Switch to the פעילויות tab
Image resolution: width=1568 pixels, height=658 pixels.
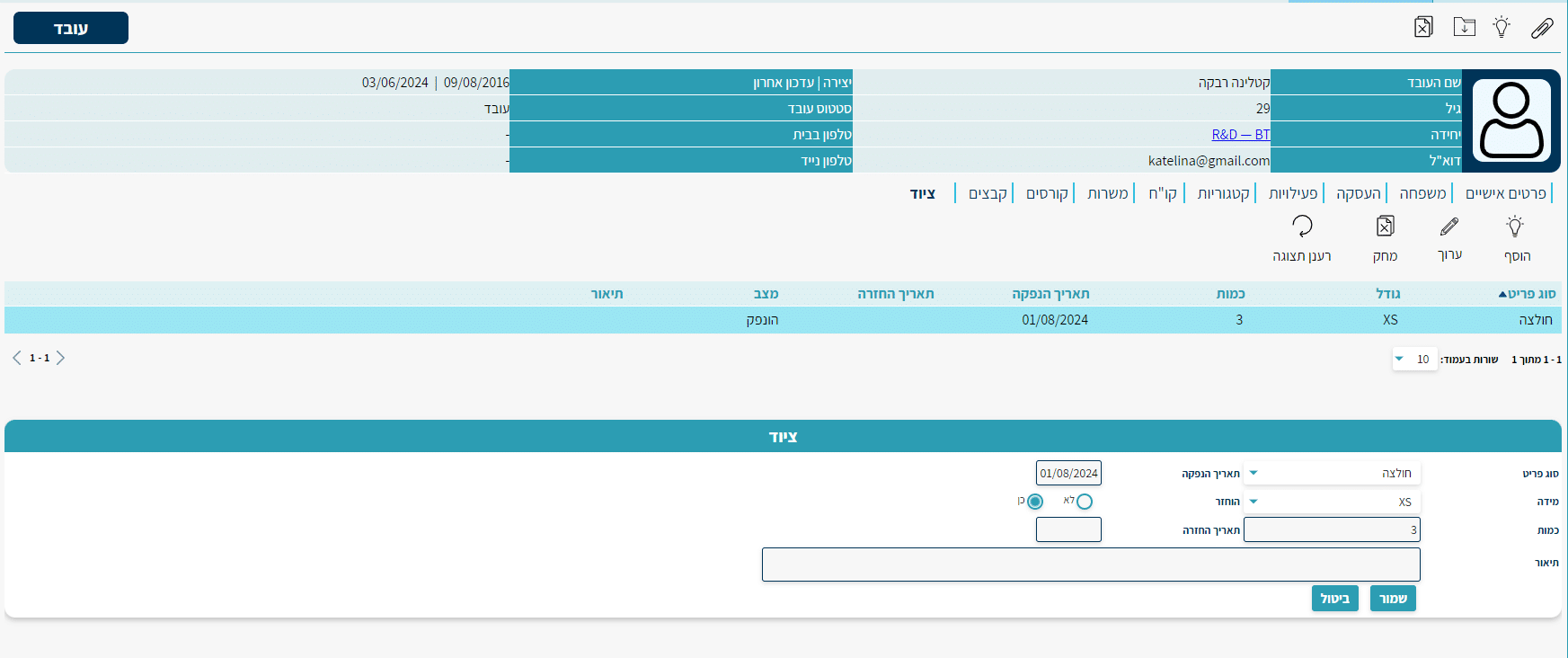tap(1293, 193)
